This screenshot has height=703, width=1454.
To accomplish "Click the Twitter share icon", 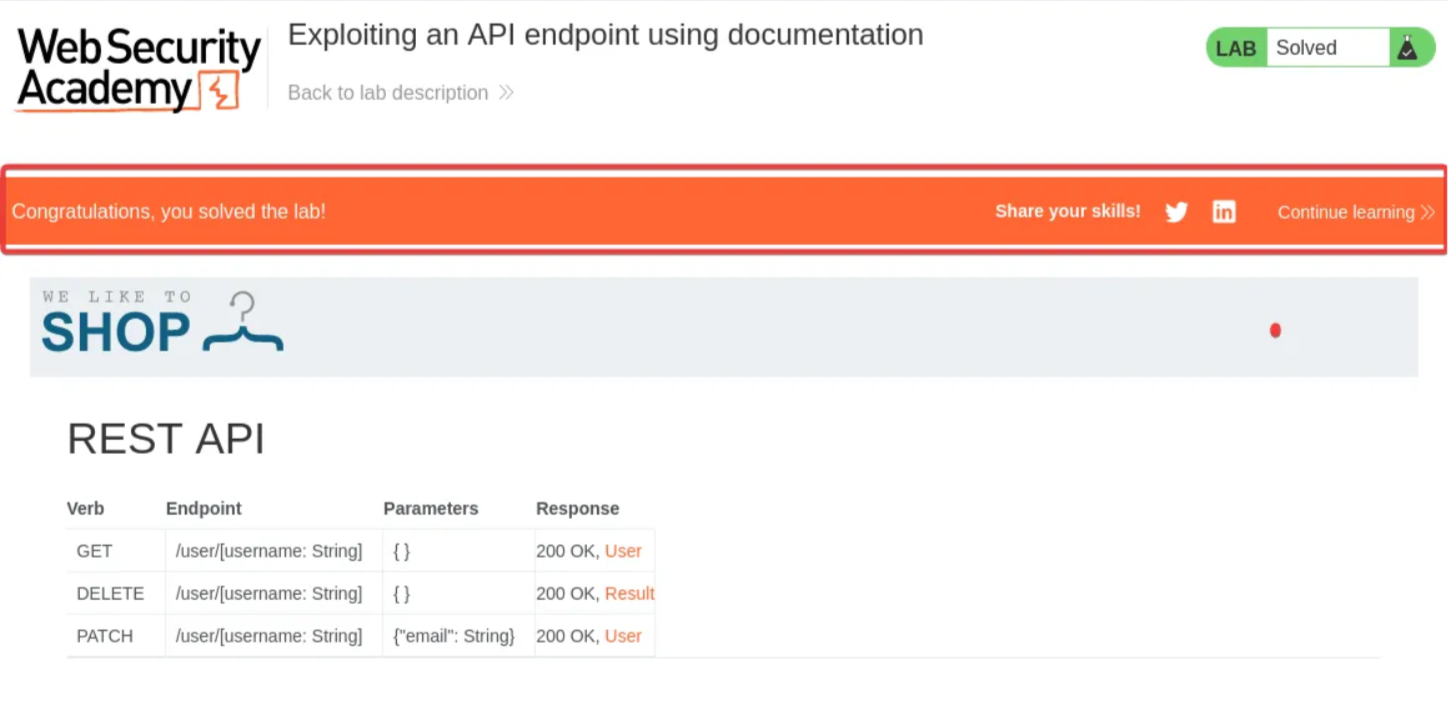I will tap(1176, 211).
